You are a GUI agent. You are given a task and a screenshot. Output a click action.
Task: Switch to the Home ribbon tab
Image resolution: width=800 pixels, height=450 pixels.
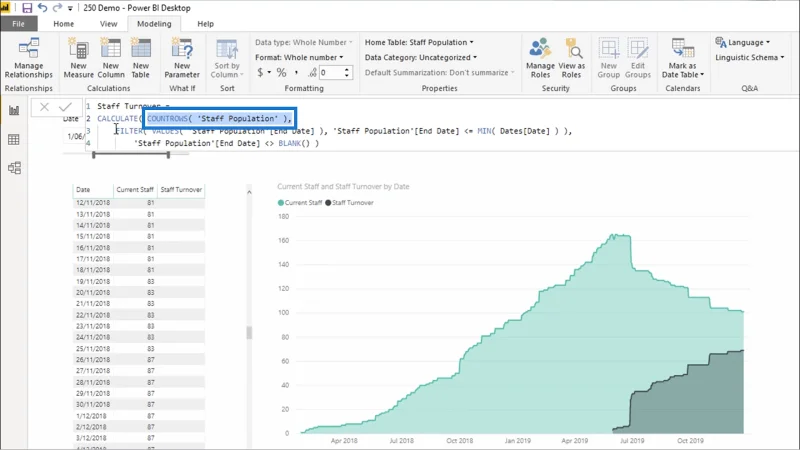64,24
